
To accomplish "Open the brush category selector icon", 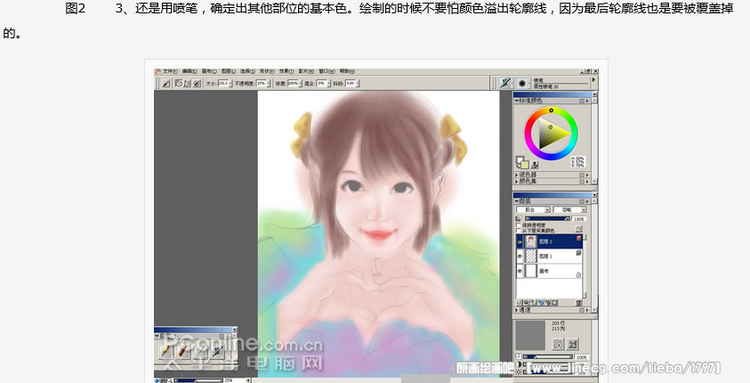I will (506, 83).
